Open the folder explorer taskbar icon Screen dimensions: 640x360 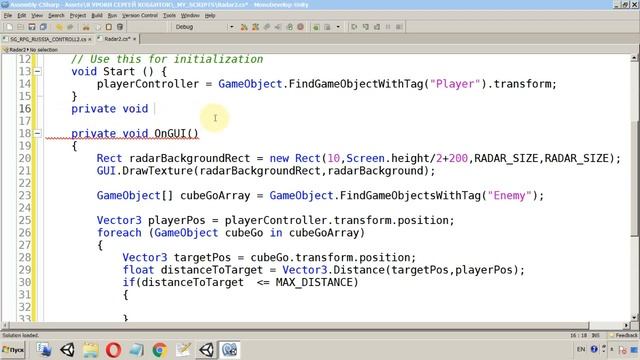(x=90, y=350)
